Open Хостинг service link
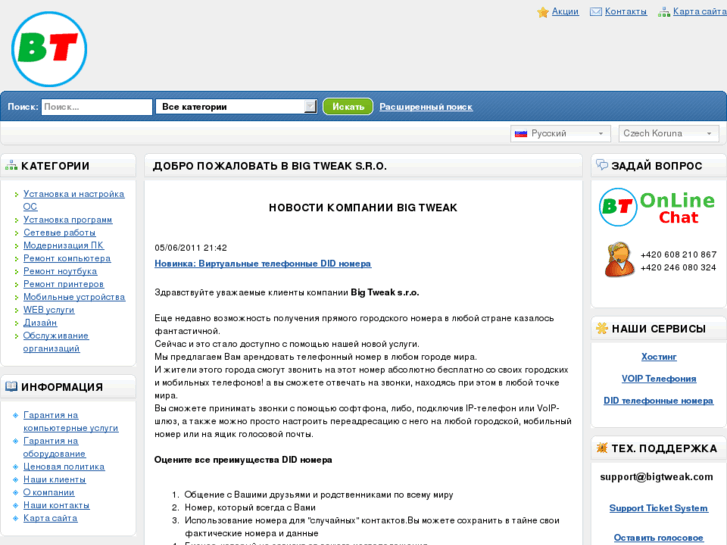Viewport: 727px width, 545px height. click(x=658, y=357)
